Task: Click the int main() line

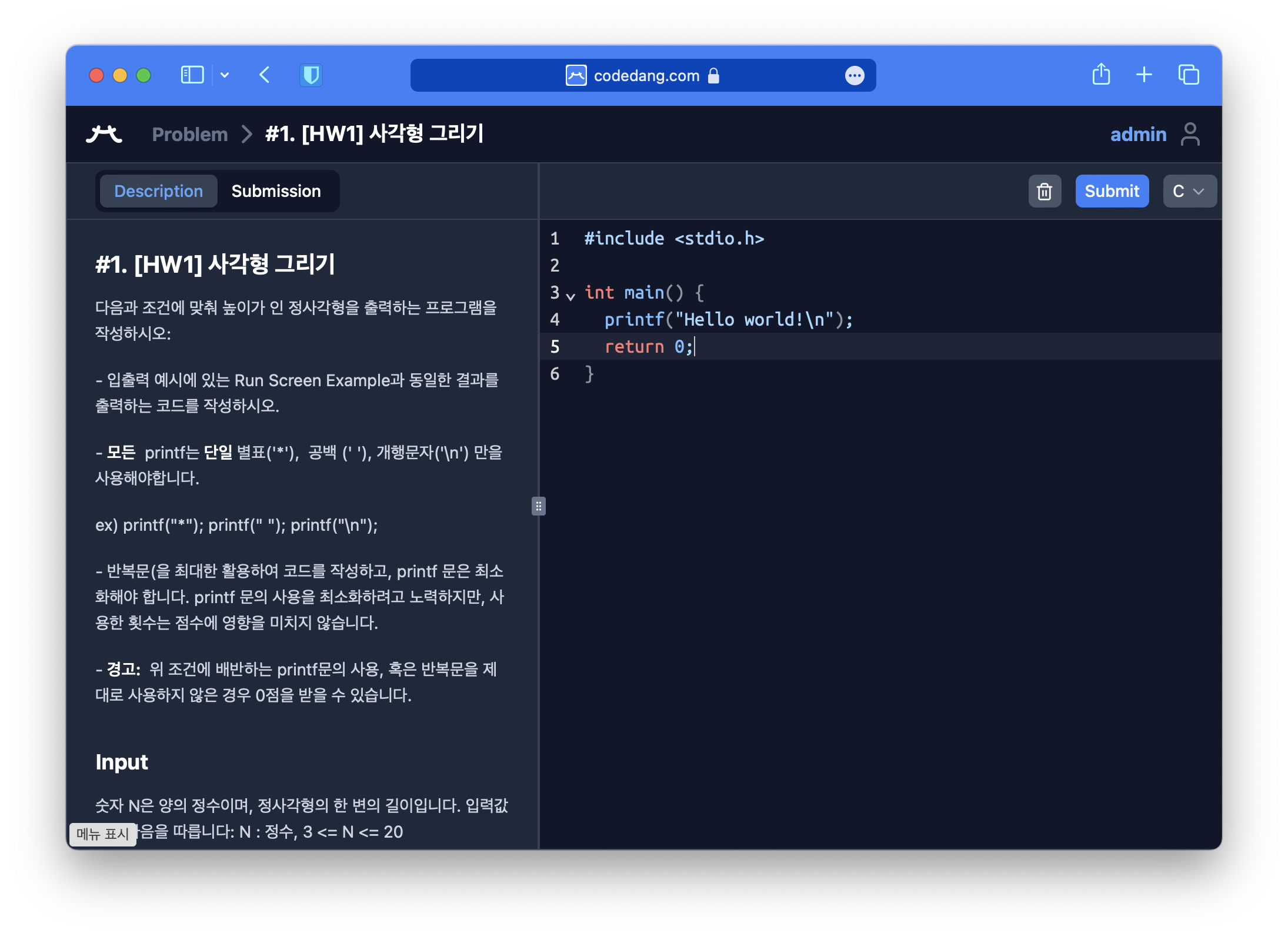Action: 644,292
